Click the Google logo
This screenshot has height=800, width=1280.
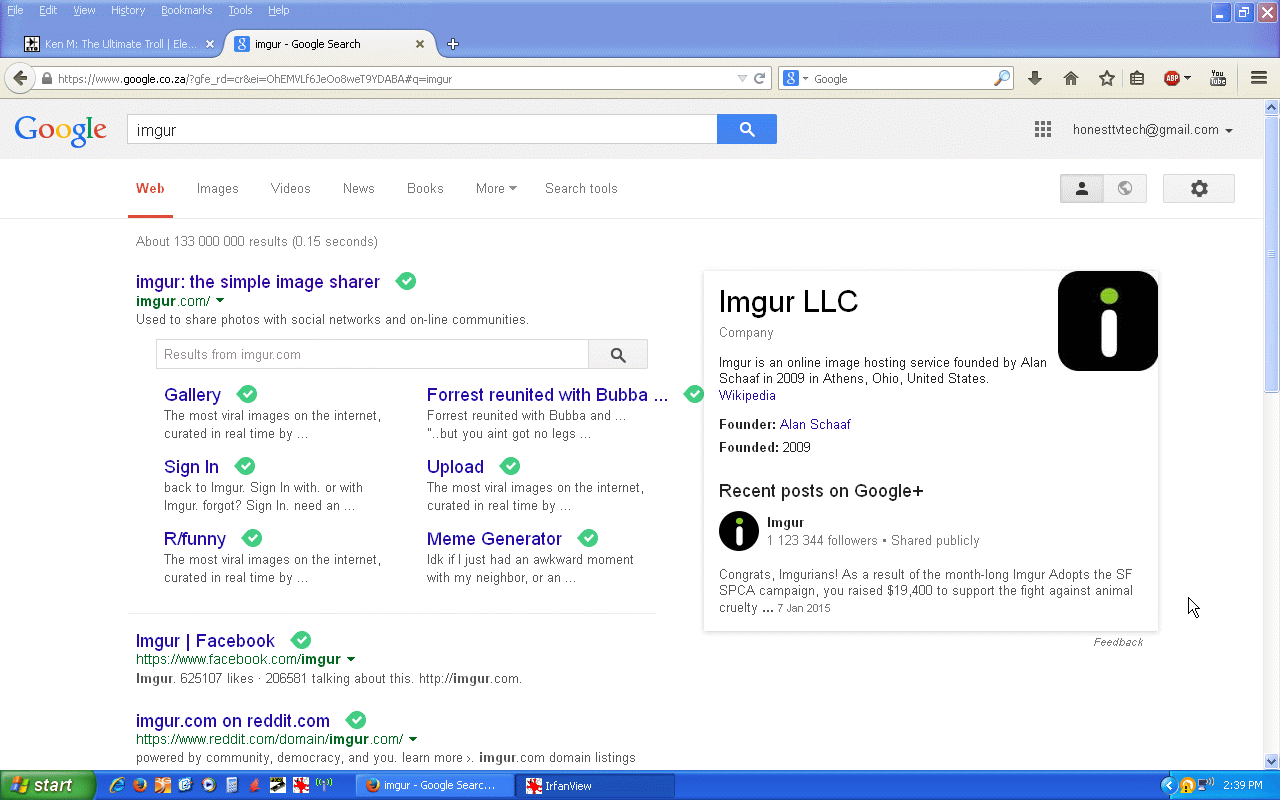tap(61, 130)
